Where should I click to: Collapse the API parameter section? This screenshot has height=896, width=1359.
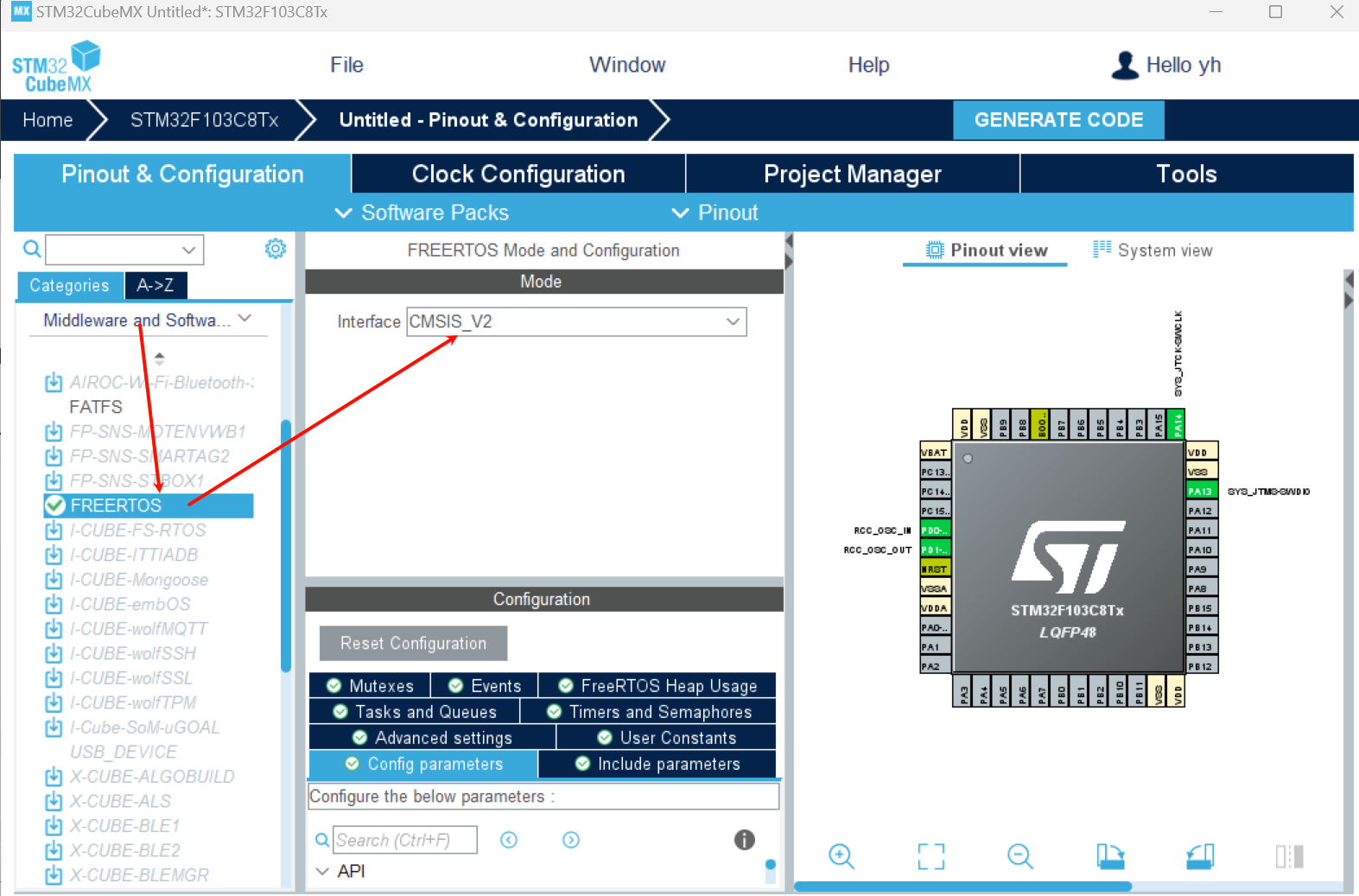[322, 871]
